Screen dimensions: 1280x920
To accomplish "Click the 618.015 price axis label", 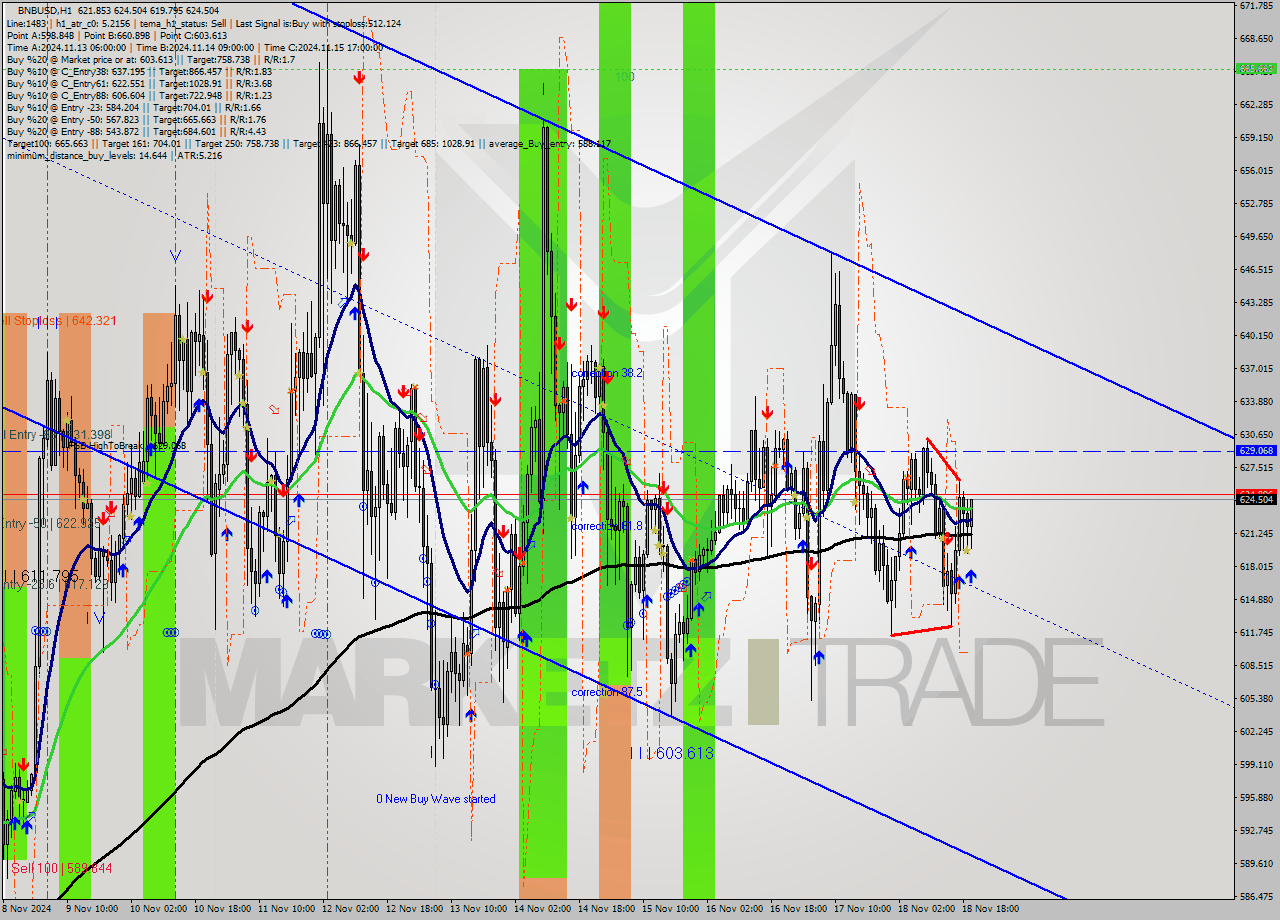I will click(x=1256, y=567).
